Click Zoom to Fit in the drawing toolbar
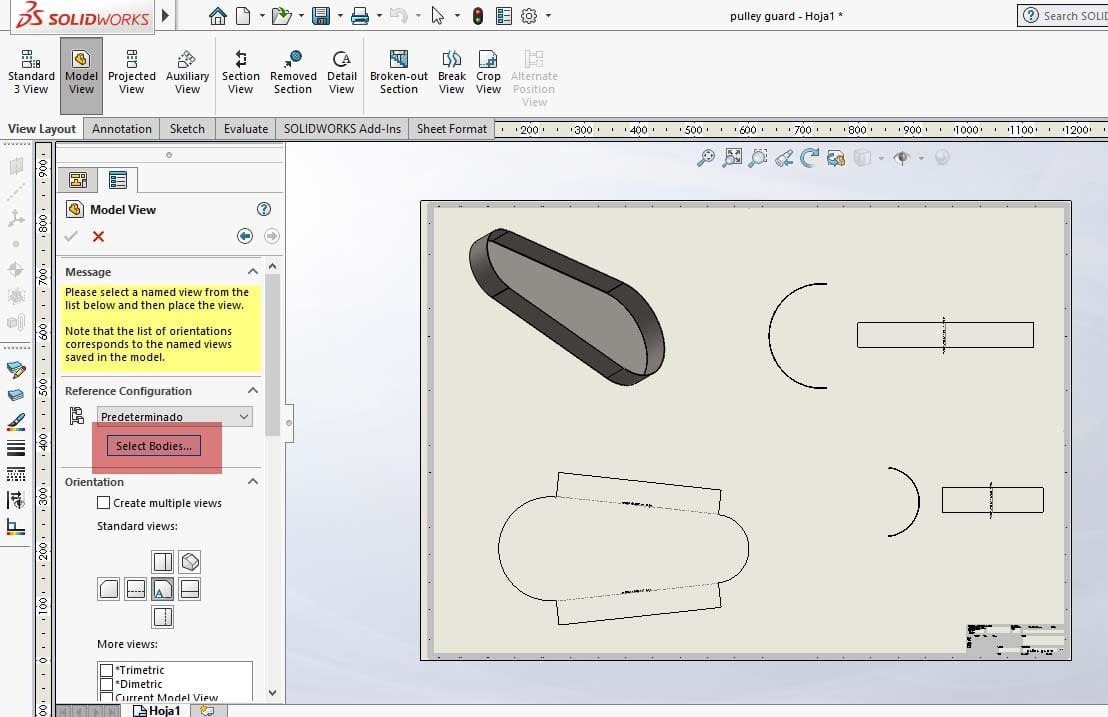The image size is (1108, 717). coord(733,158)
